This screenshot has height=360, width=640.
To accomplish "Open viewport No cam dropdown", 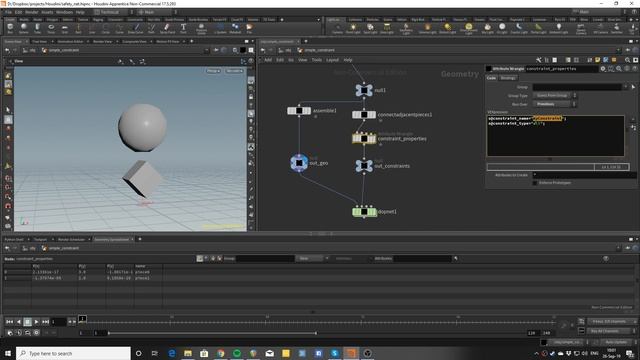I will pyautogui.click(x=234, y=71).
